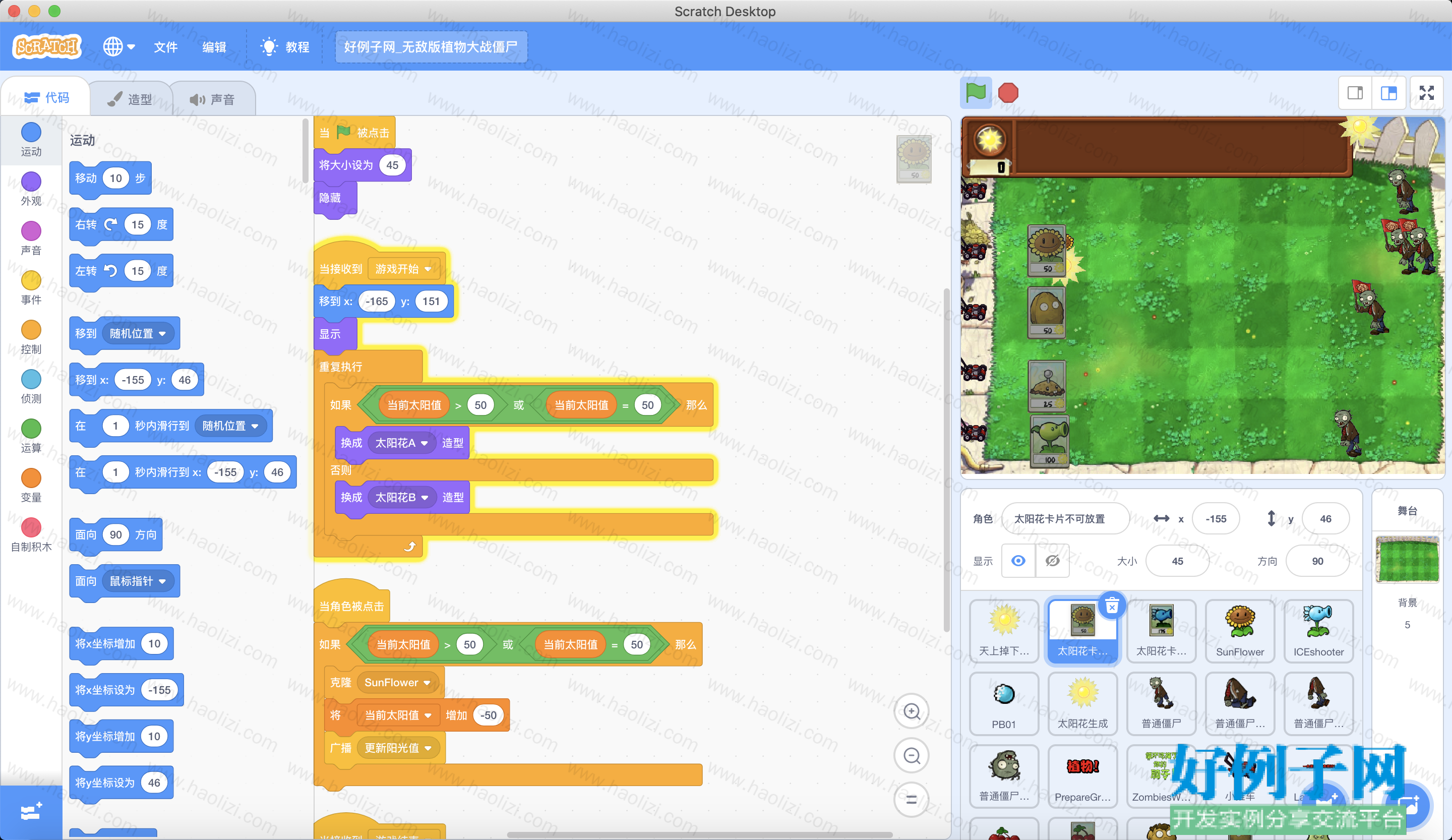This screenshot has height=840, width=1452.
Task: Select the 运动 block category
Action: [x=31, y=140]
